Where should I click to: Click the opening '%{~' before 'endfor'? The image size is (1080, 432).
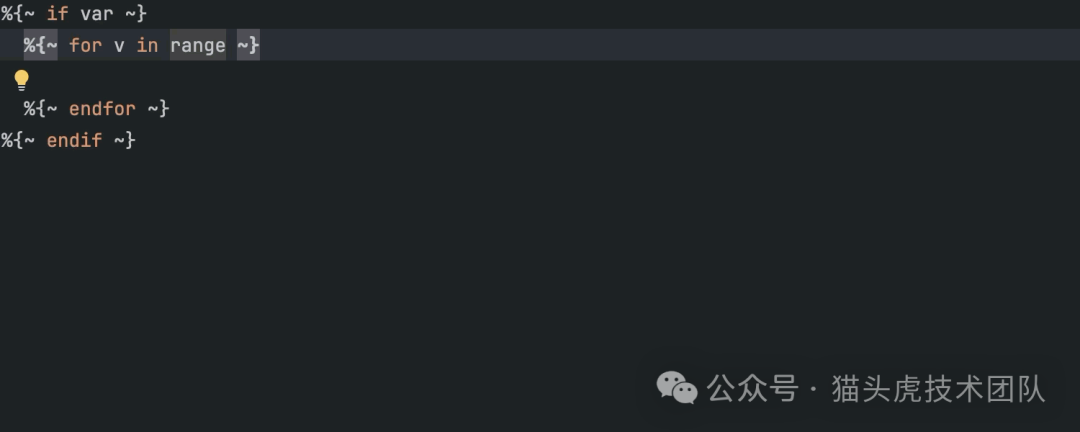point(41,108)
